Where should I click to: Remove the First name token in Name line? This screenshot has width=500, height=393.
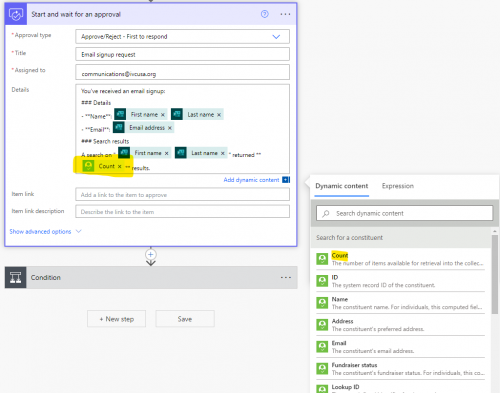(x=163, y=115)
